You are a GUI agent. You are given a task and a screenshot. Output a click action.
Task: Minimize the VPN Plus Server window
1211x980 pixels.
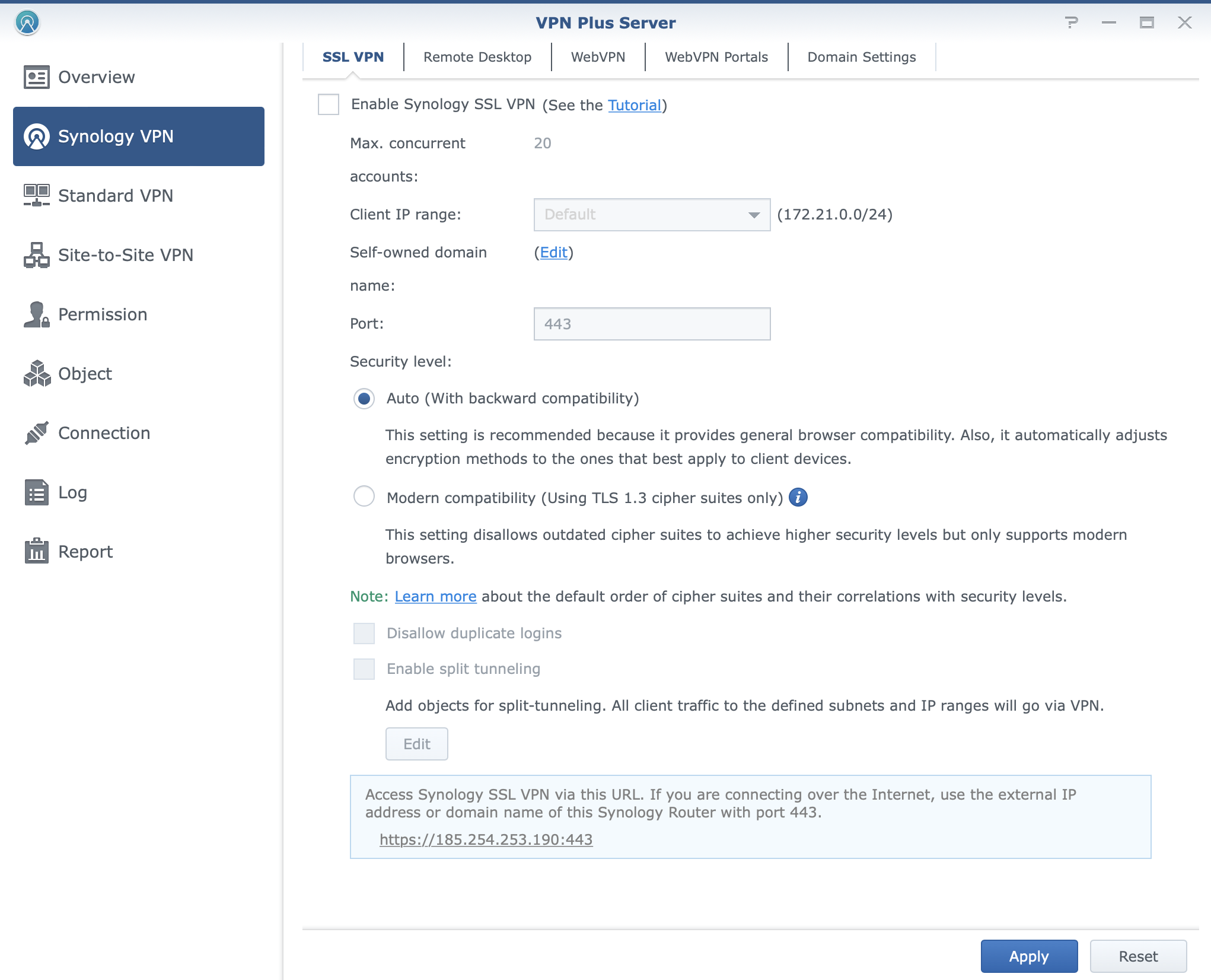[x=1109, y=23]
